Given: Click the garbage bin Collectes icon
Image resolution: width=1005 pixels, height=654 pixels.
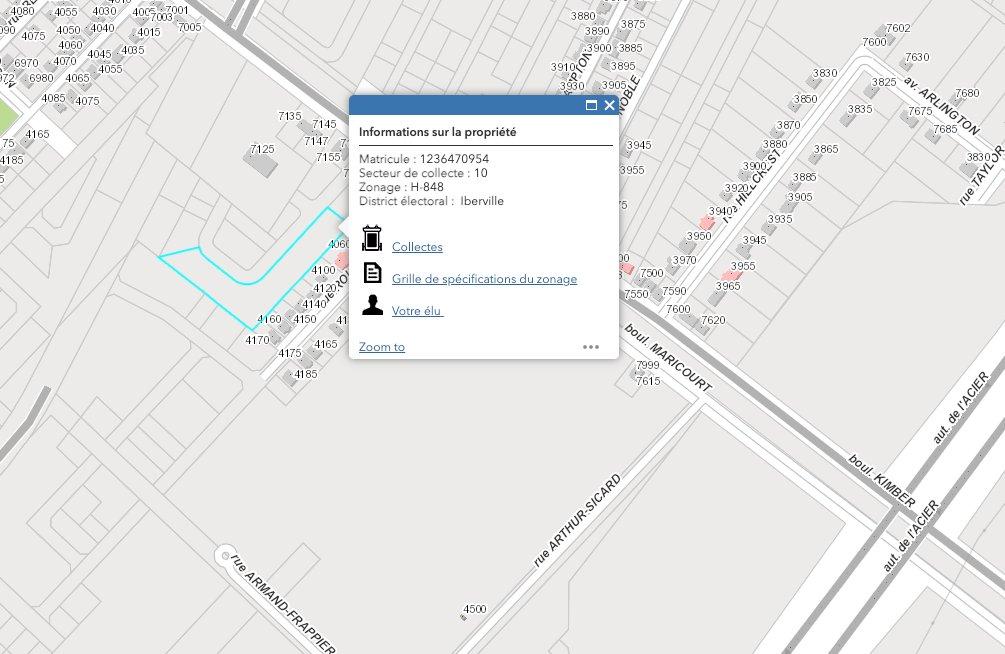Looking at the screenshot, I should [372, 238].
